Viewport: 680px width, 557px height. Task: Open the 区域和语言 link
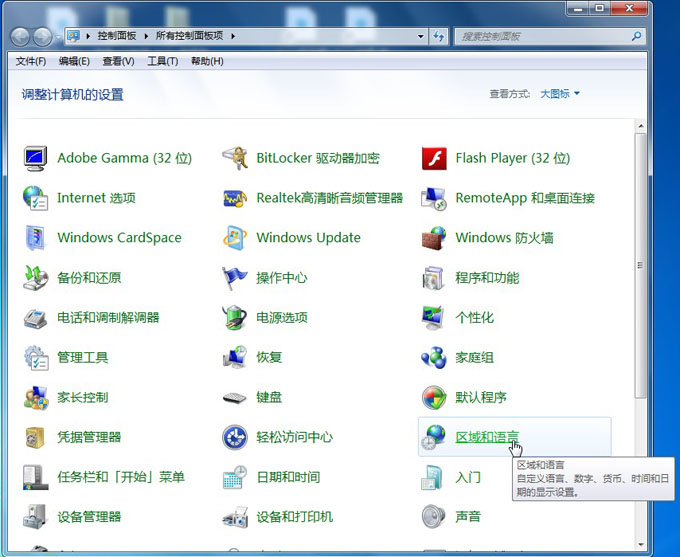487,437
